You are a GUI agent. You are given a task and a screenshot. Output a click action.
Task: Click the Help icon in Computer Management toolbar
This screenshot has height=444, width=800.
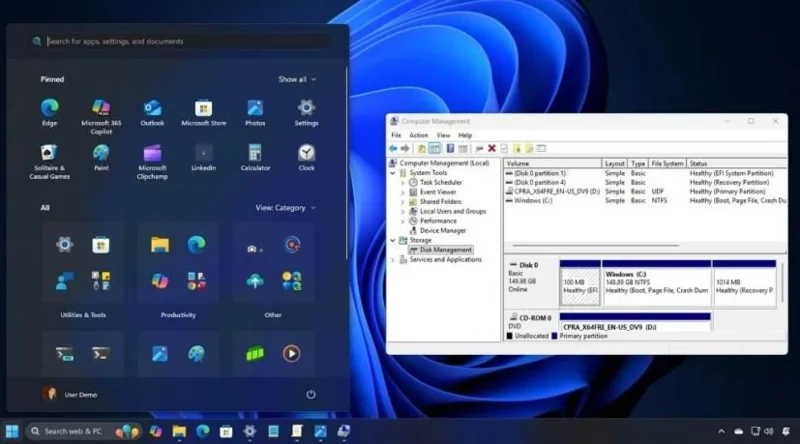450,149
